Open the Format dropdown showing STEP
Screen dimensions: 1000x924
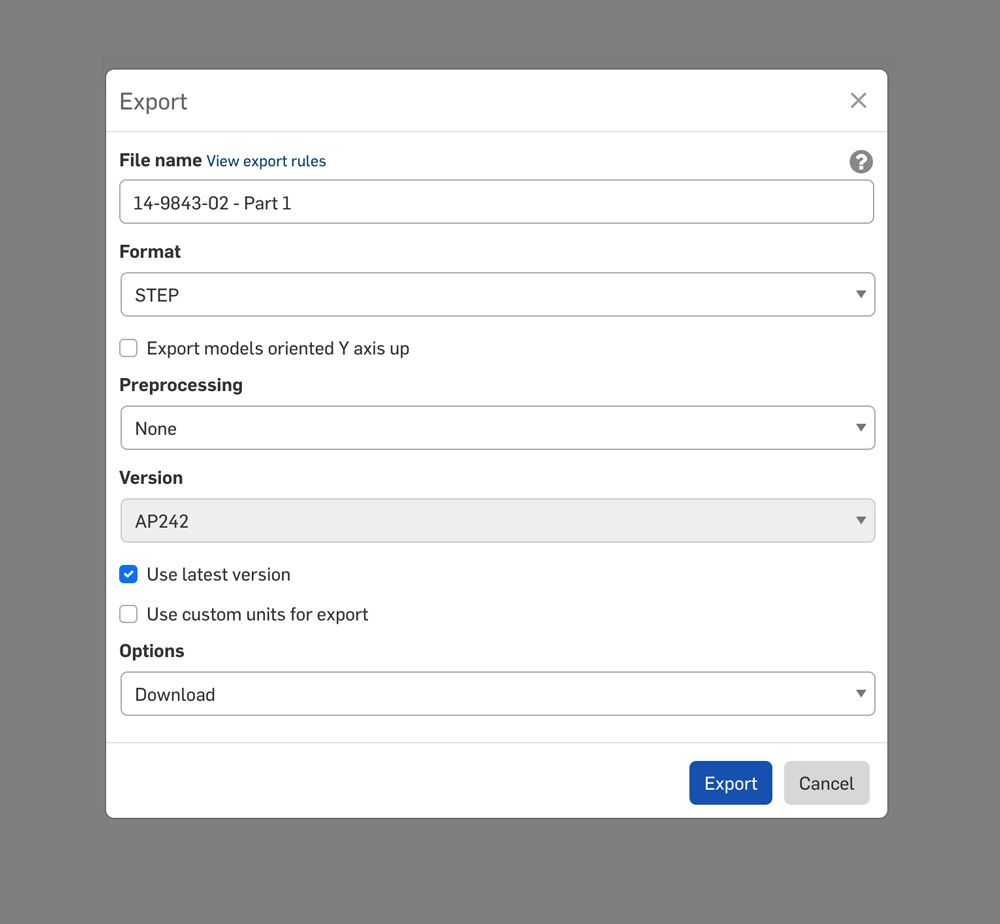click(x=497, y=294)
